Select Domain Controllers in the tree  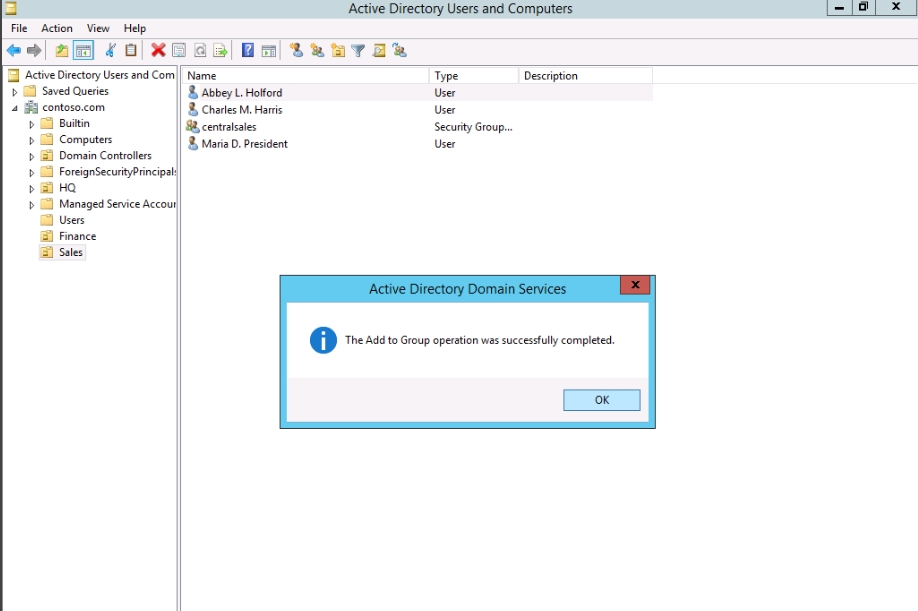pos(105,156)
